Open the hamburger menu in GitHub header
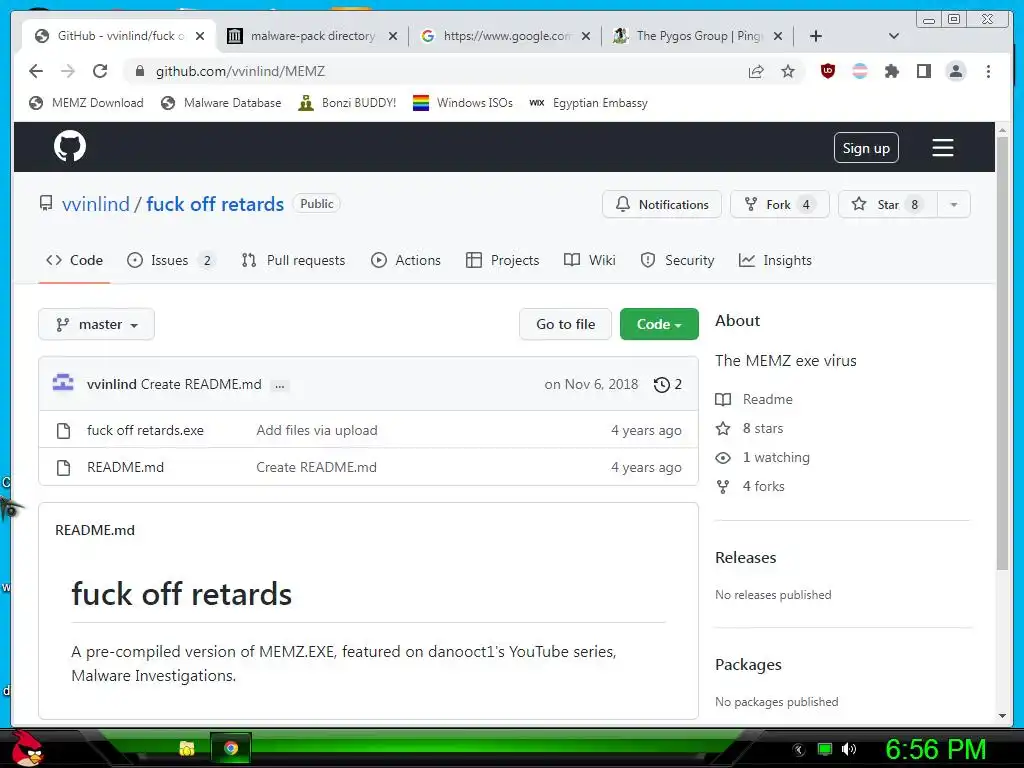Image resolution: width=1024 pixels, height=768 pixels. coord(942,148)
